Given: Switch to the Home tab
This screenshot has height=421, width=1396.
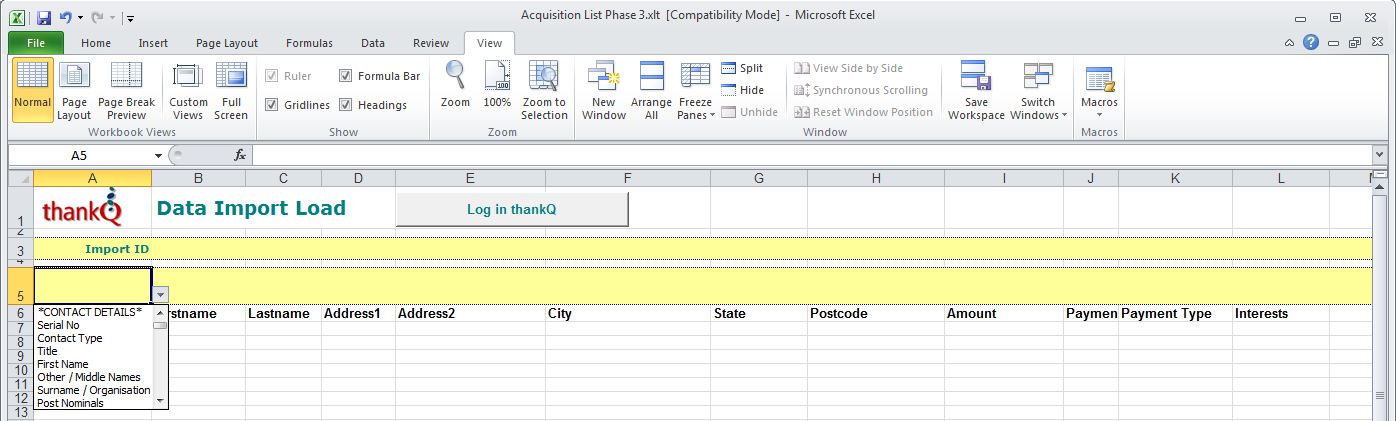Looking at the screenshot, I should [x=96, y=43].
